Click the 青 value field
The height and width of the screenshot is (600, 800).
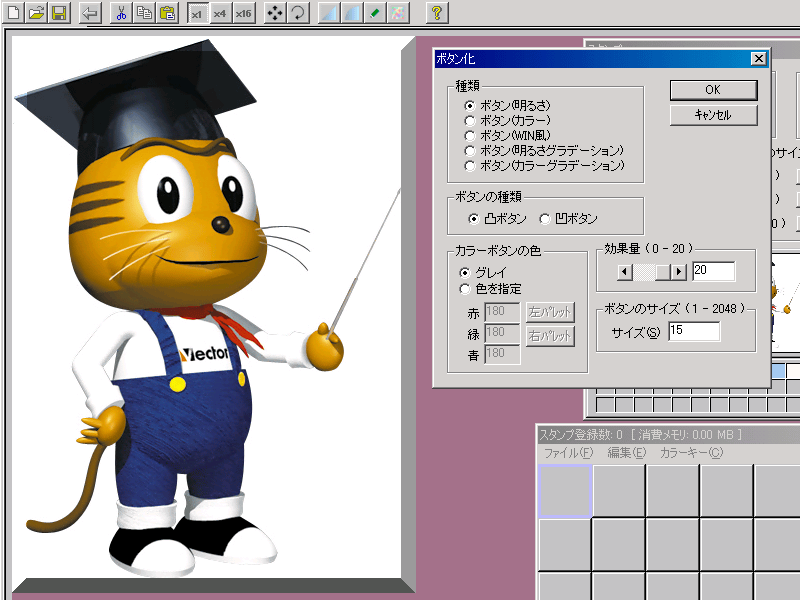pyautogui.click(x=502, y=354)
